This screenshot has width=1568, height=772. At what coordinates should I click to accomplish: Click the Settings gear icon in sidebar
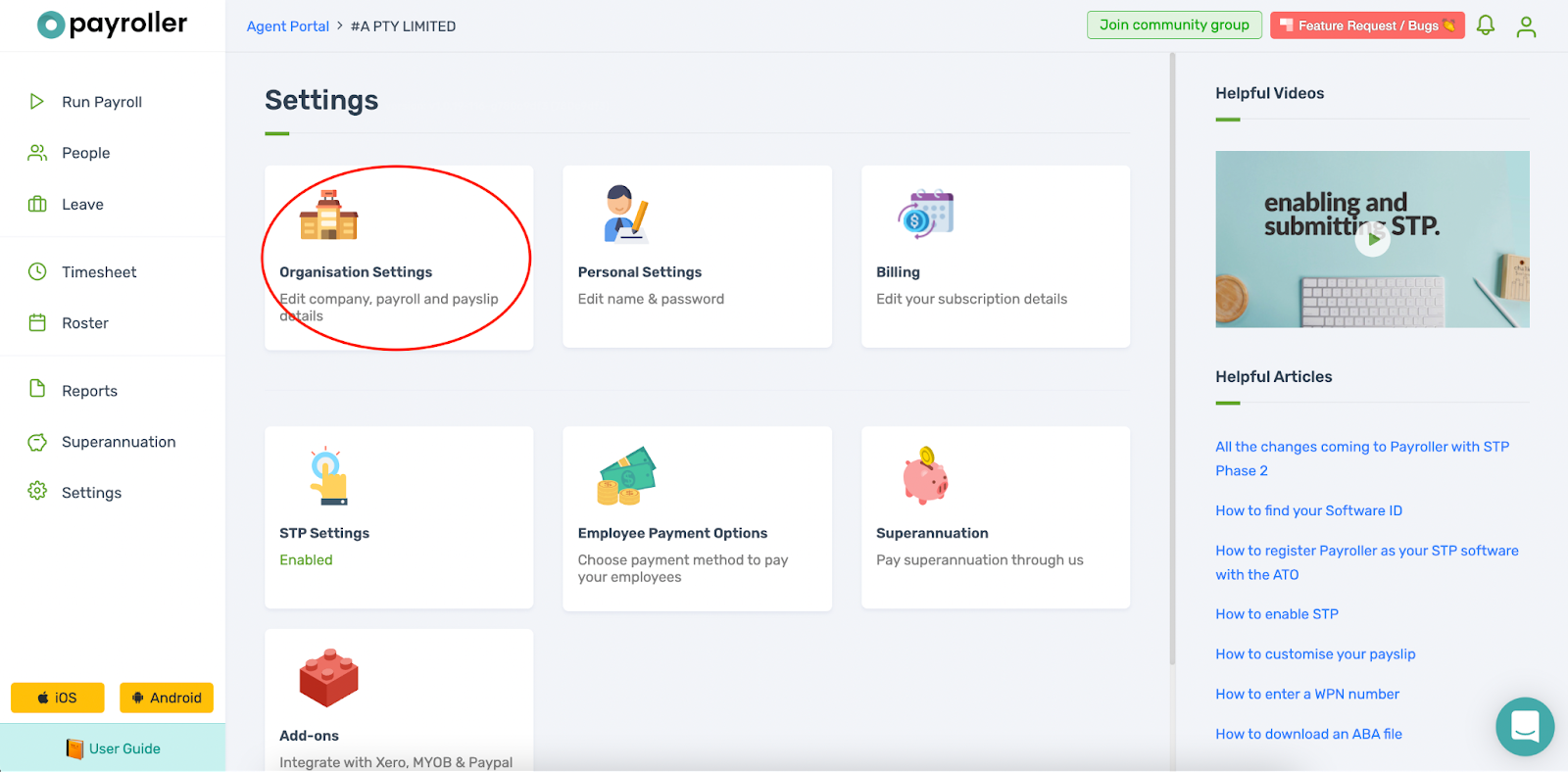[37, 491]
